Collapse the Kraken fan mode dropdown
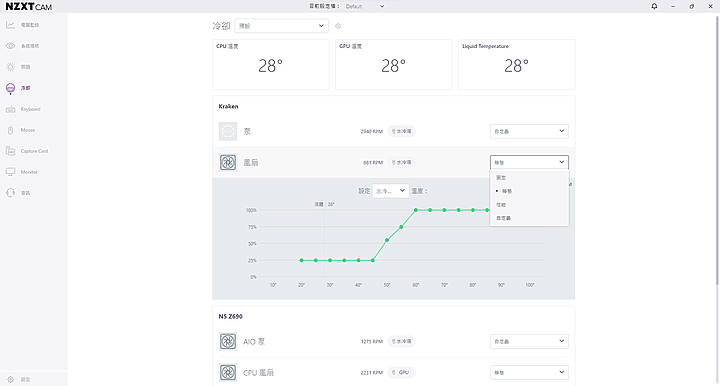 coord(529,162)
